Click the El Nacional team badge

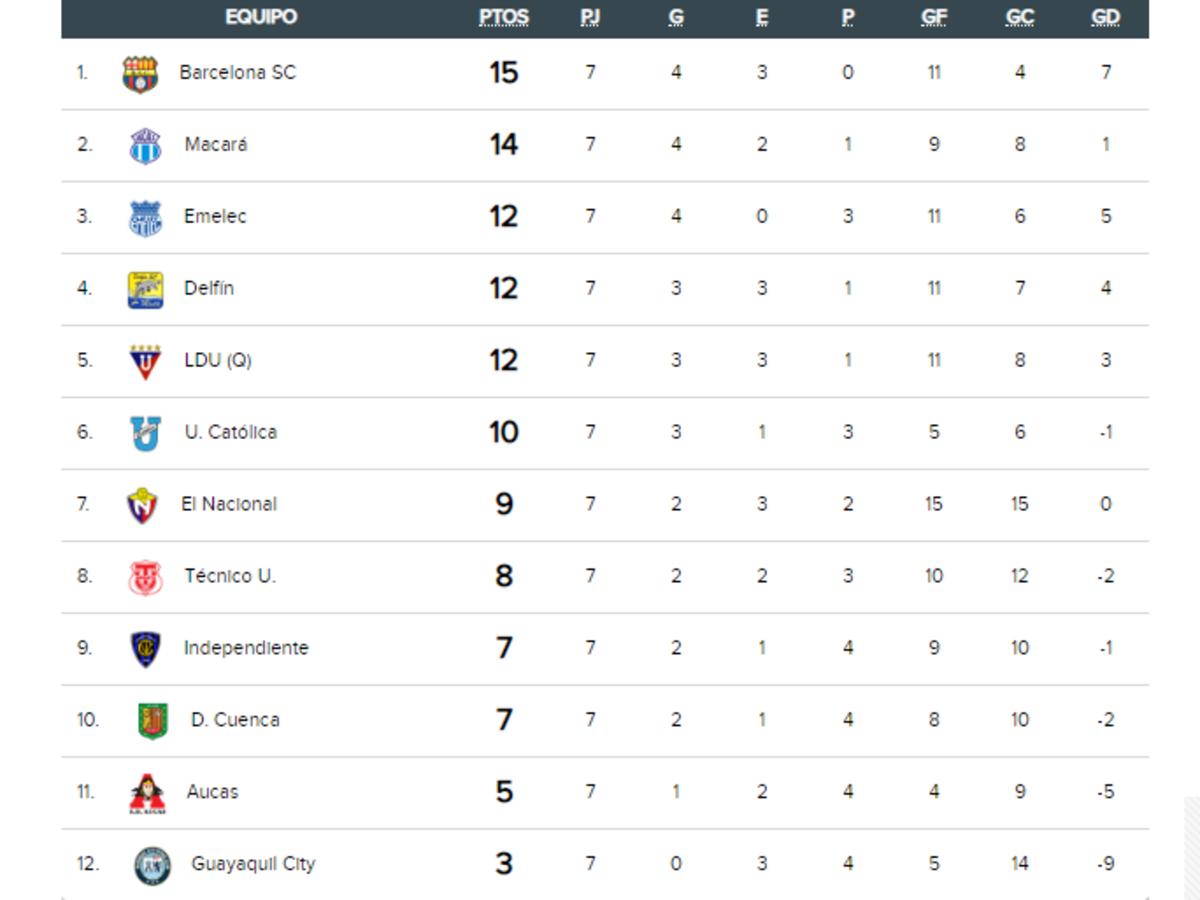143,505
